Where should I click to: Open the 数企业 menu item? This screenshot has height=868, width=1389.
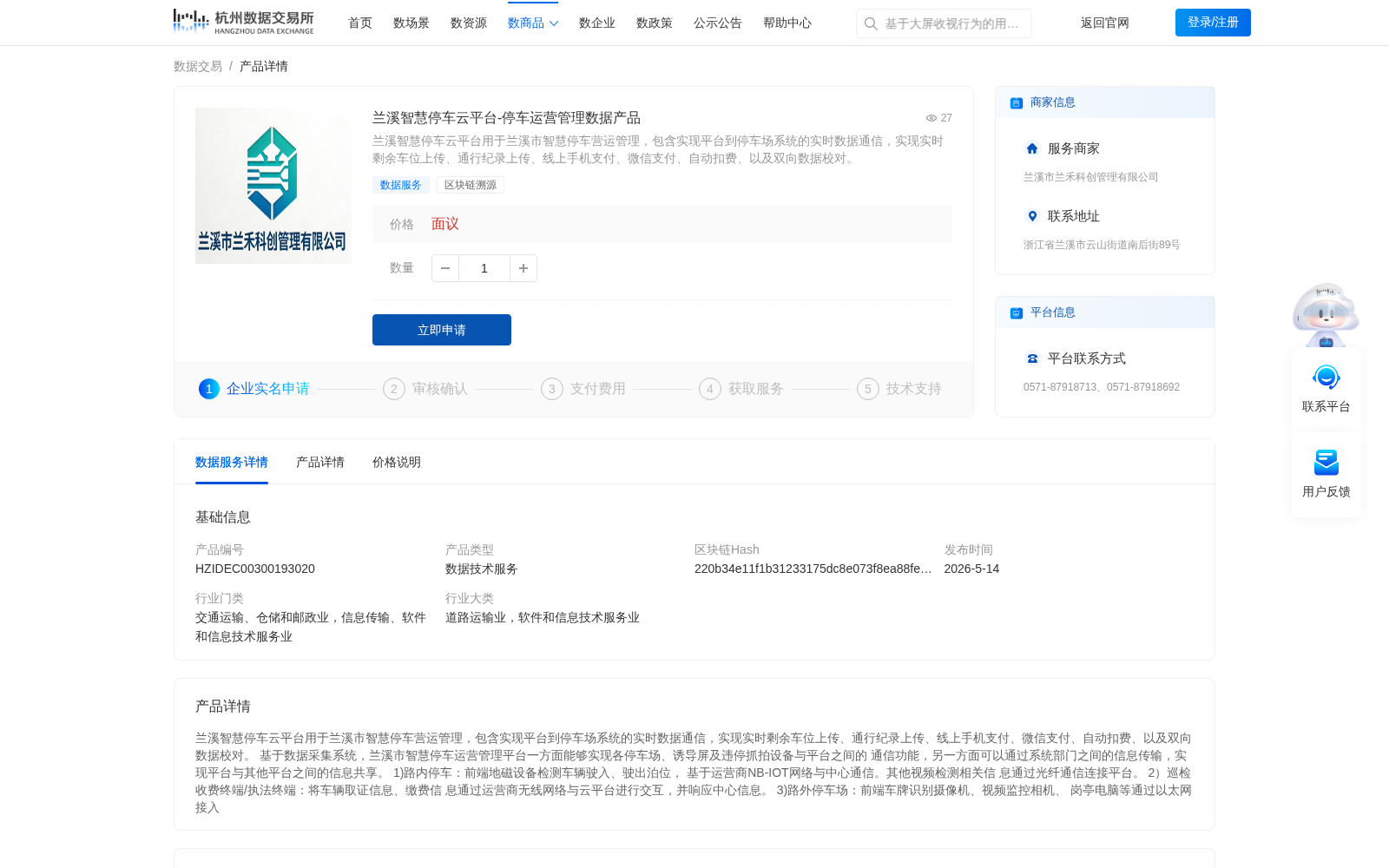click(597, 23)
